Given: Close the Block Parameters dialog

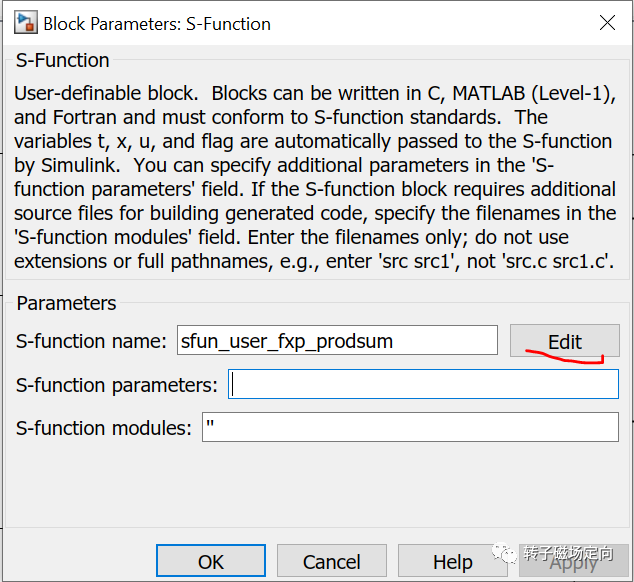Looking at the screenshot, I should [606, 23].
